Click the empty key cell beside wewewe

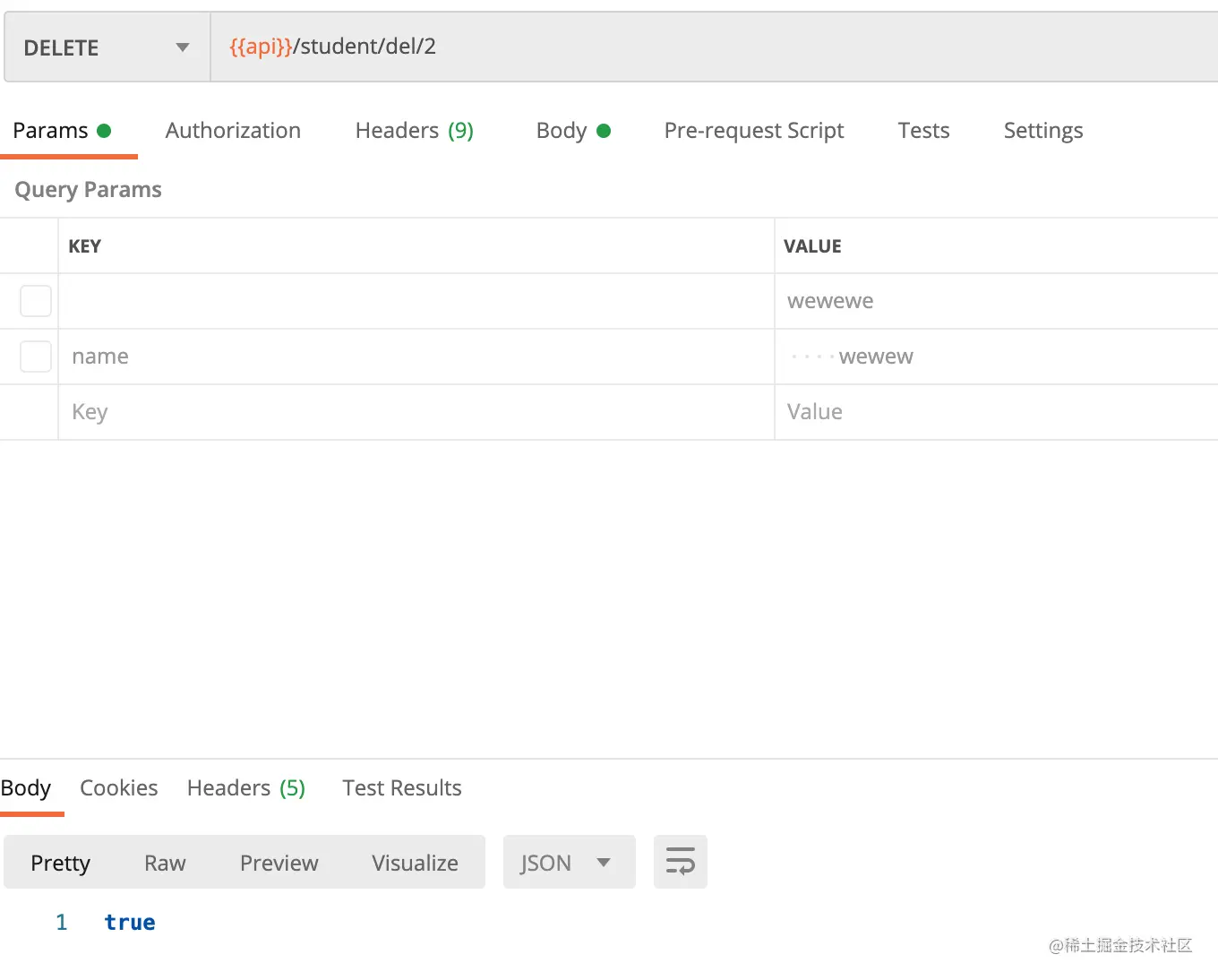click(416, 301)
